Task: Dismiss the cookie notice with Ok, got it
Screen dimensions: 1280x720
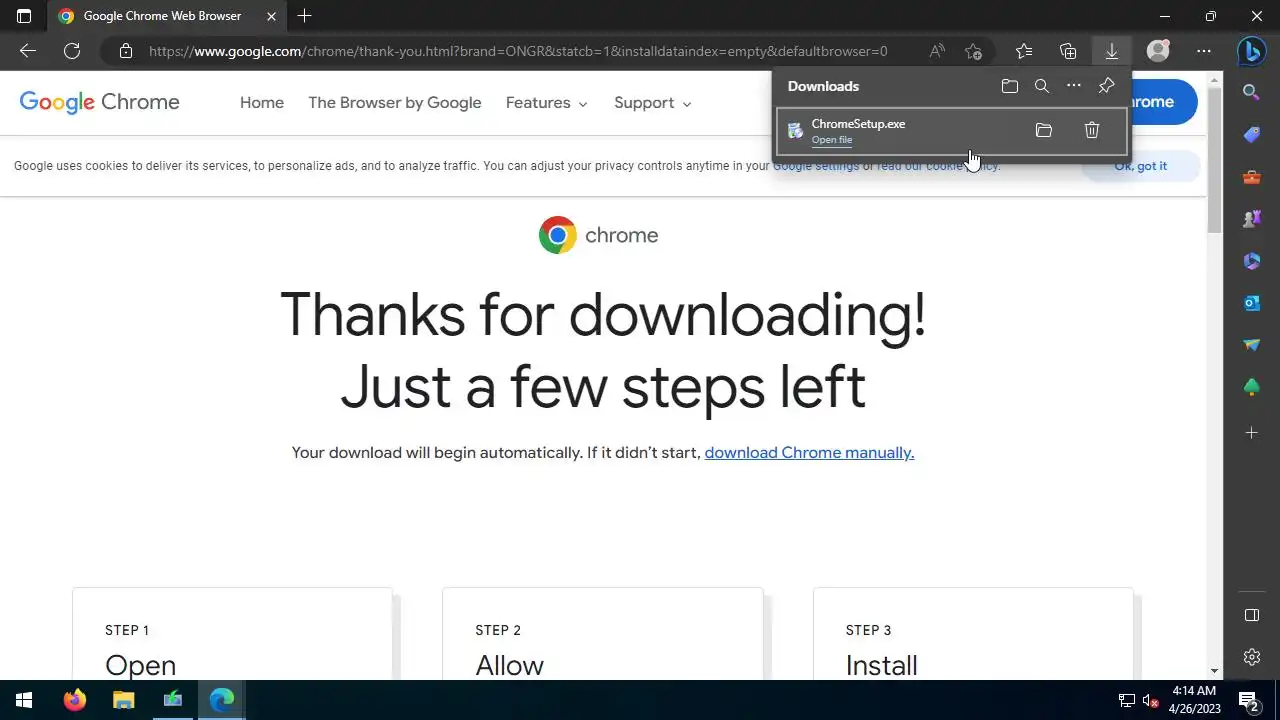Action: [1140, 166]
